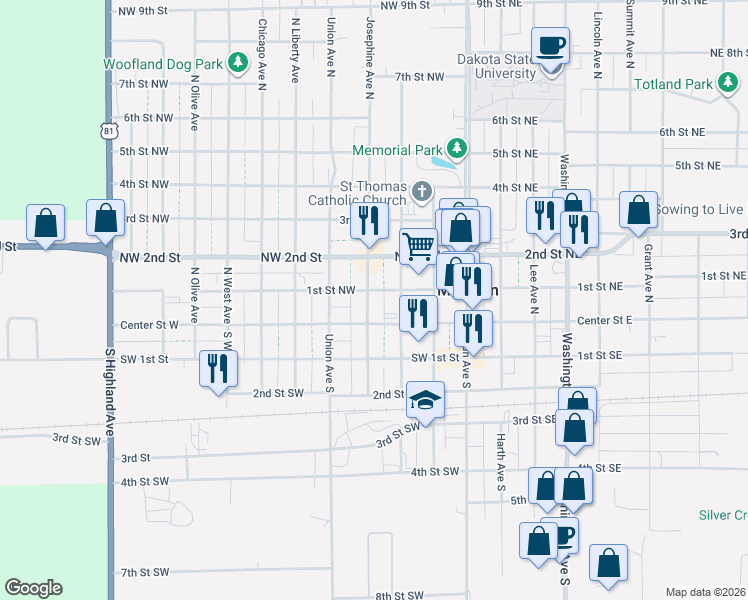Click the Memorial Park label
Image resolution: width=748 pixels, height=600 pixels.
pyautogui.click(x=397, y=150)
